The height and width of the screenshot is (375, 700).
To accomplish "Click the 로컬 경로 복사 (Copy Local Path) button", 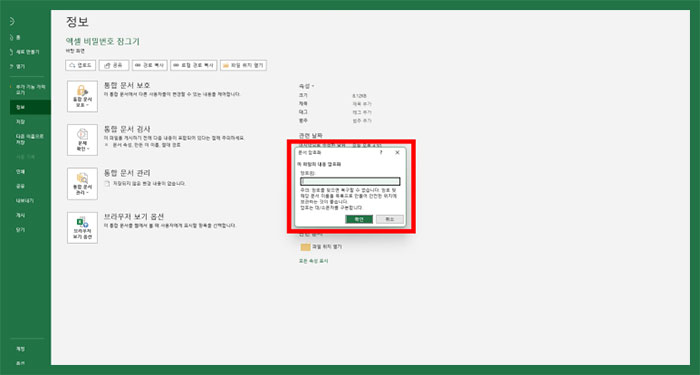I will 194,65.
